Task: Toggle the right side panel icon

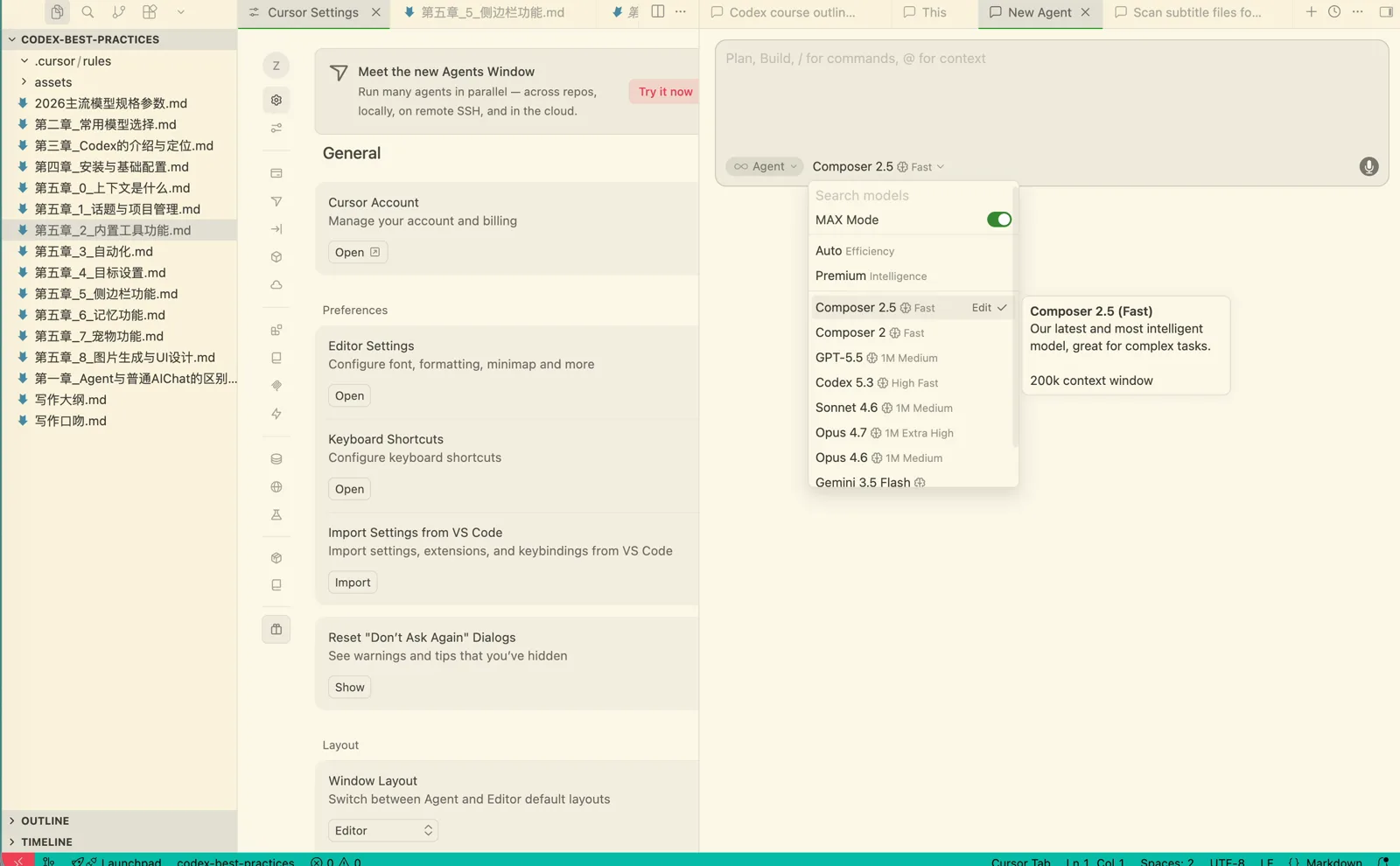Action: [x=1386, y=11]
